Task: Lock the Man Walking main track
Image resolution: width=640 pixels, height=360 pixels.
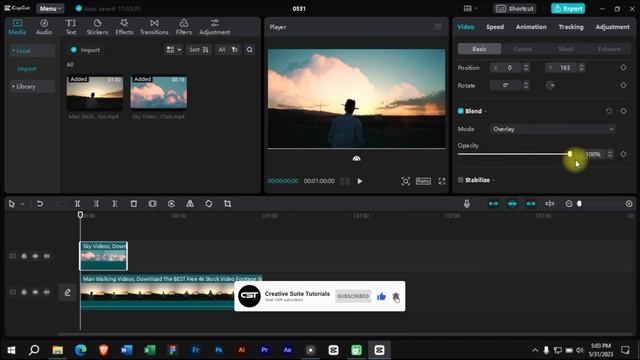Action: pos(24,292)
